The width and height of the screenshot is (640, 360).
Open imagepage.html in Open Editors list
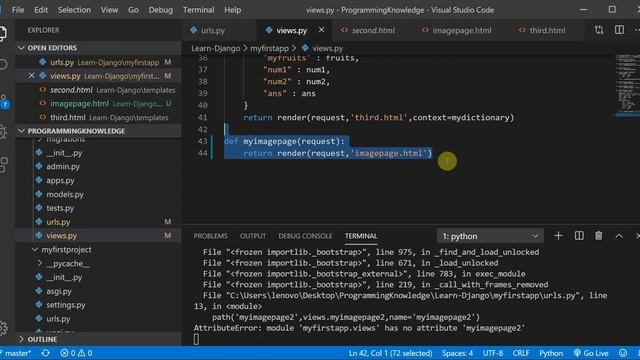tap(99, 104)
